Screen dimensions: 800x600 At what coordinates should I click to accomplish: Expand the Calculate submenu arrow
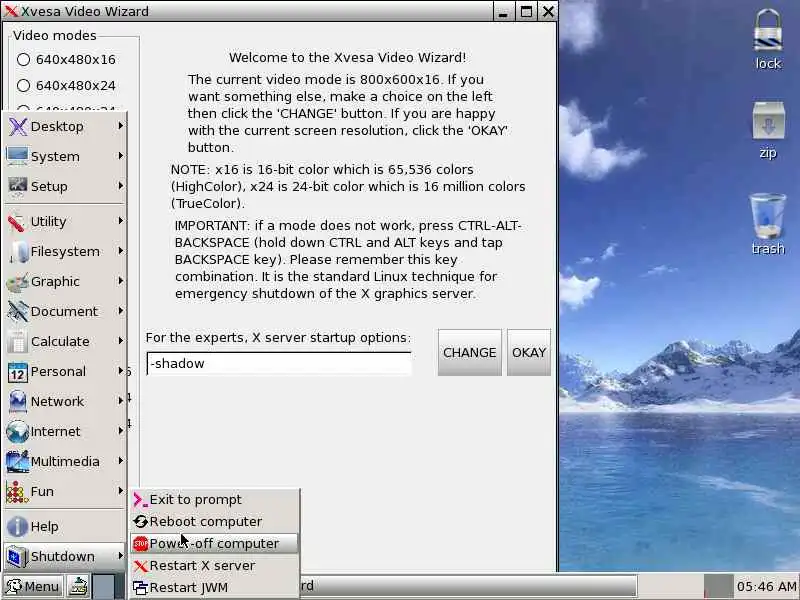(120, 341)
